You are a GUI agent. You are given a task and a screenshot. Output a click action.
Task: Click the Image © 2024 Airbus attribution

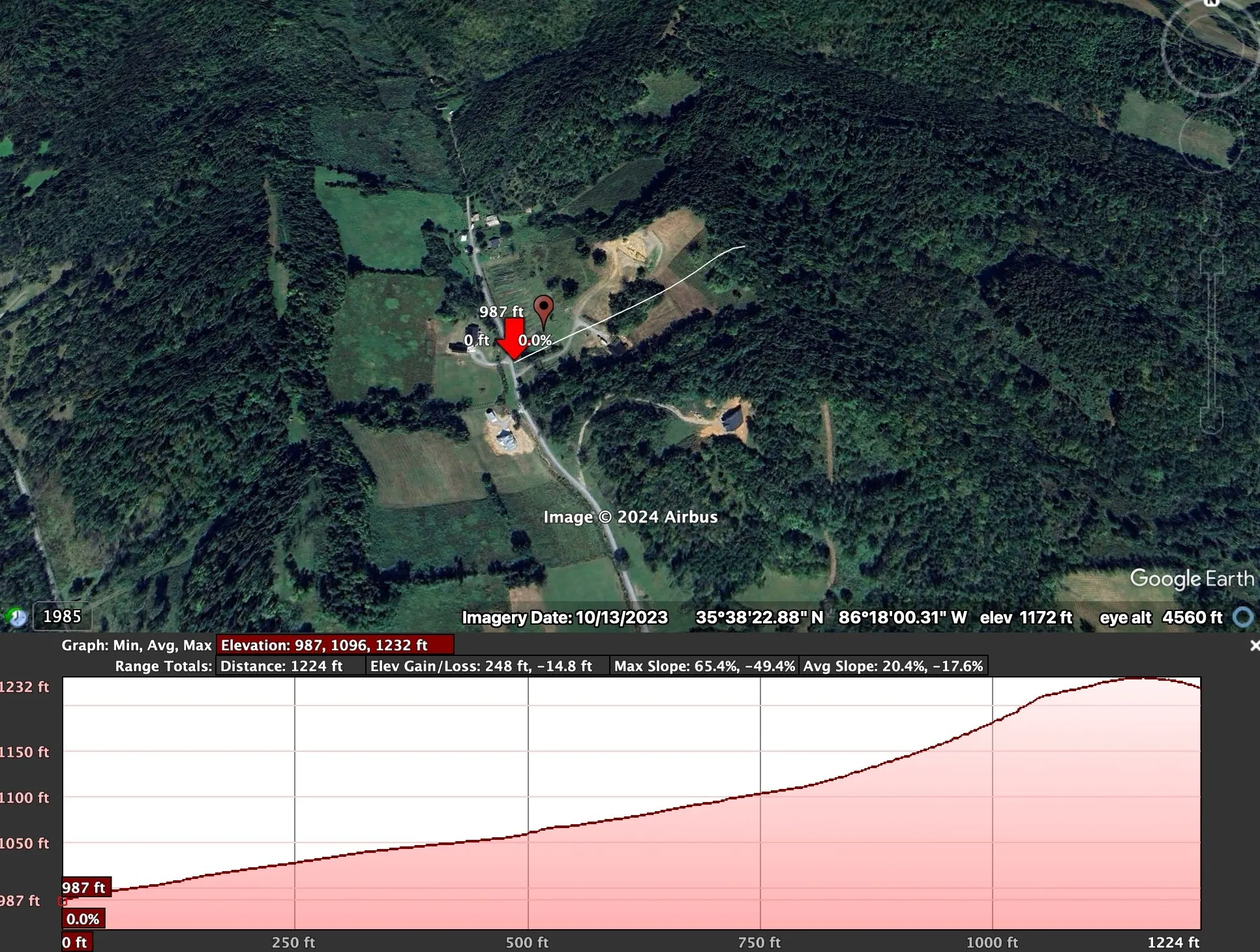(631, 517)
